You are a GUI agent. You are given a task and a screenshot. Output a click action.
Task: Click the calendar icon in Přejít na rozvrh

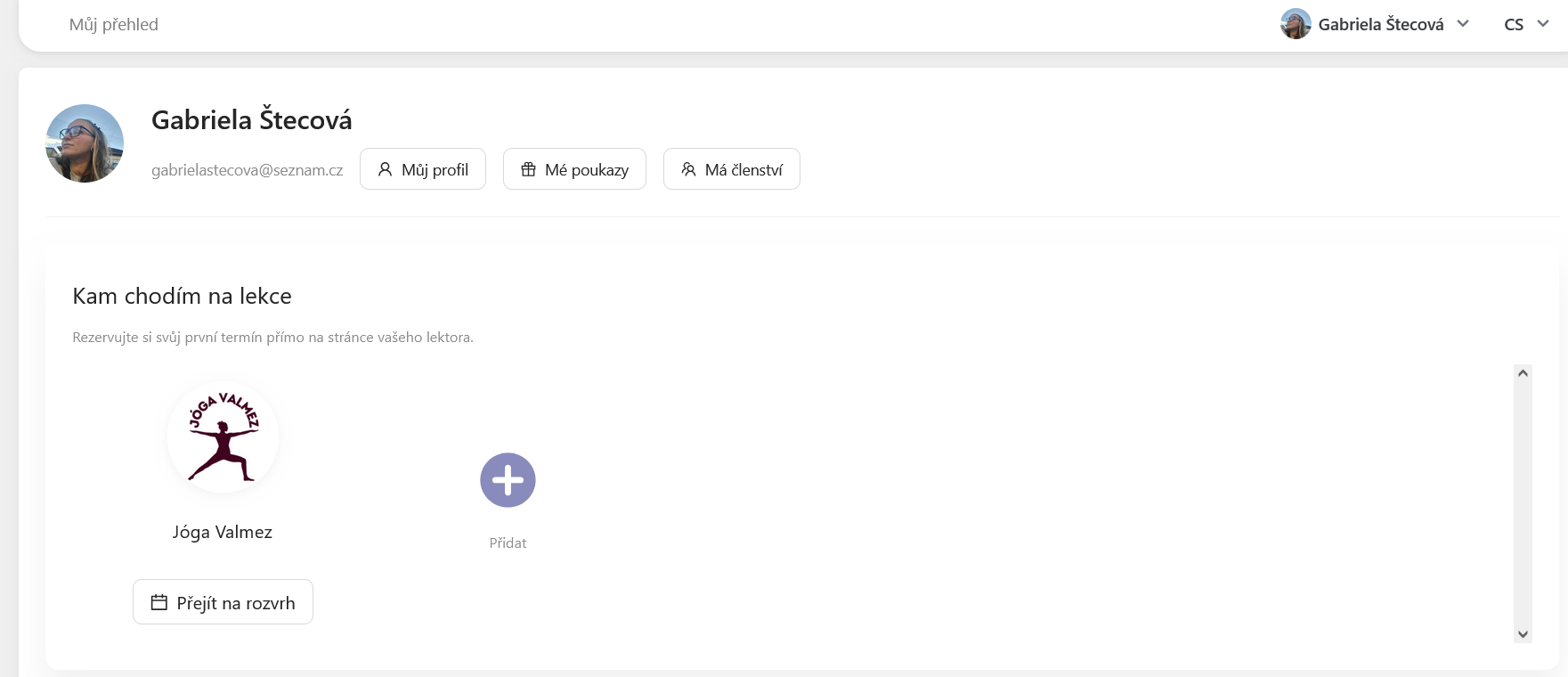coord(159,603)
